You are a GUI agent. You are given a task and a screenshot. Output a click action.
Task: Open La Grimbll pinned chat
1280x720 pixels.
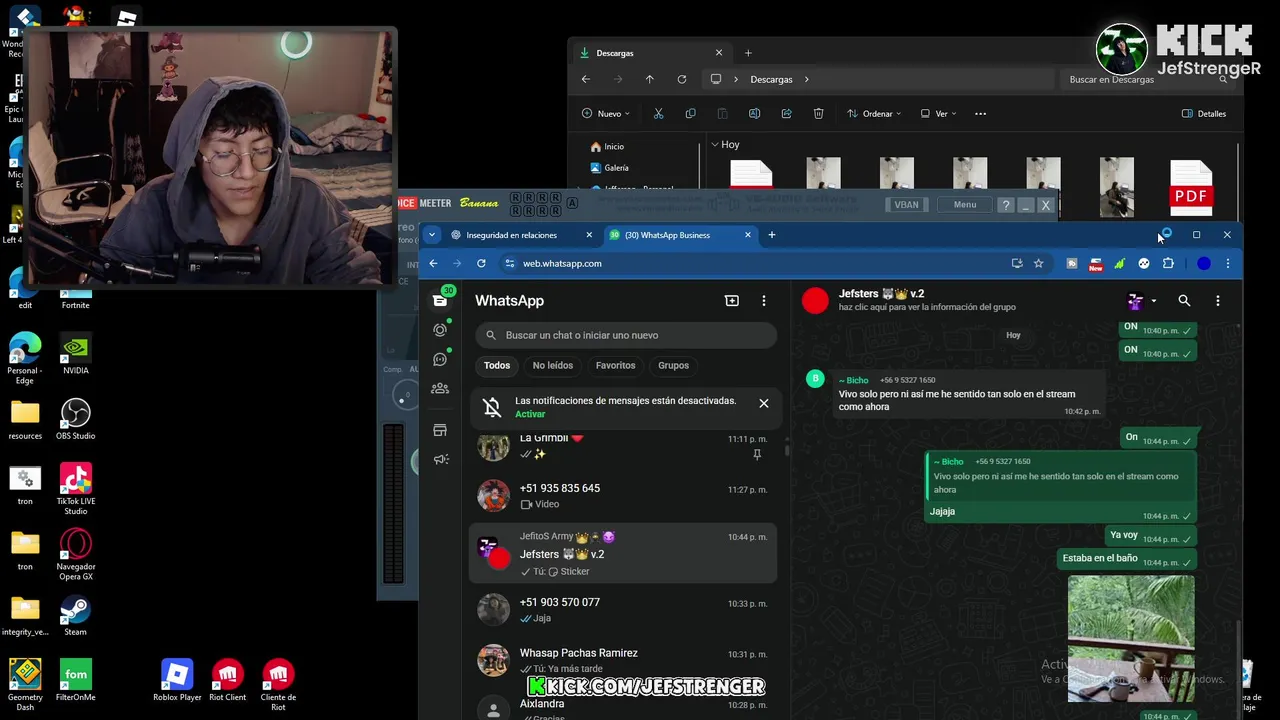coord(623,446)
